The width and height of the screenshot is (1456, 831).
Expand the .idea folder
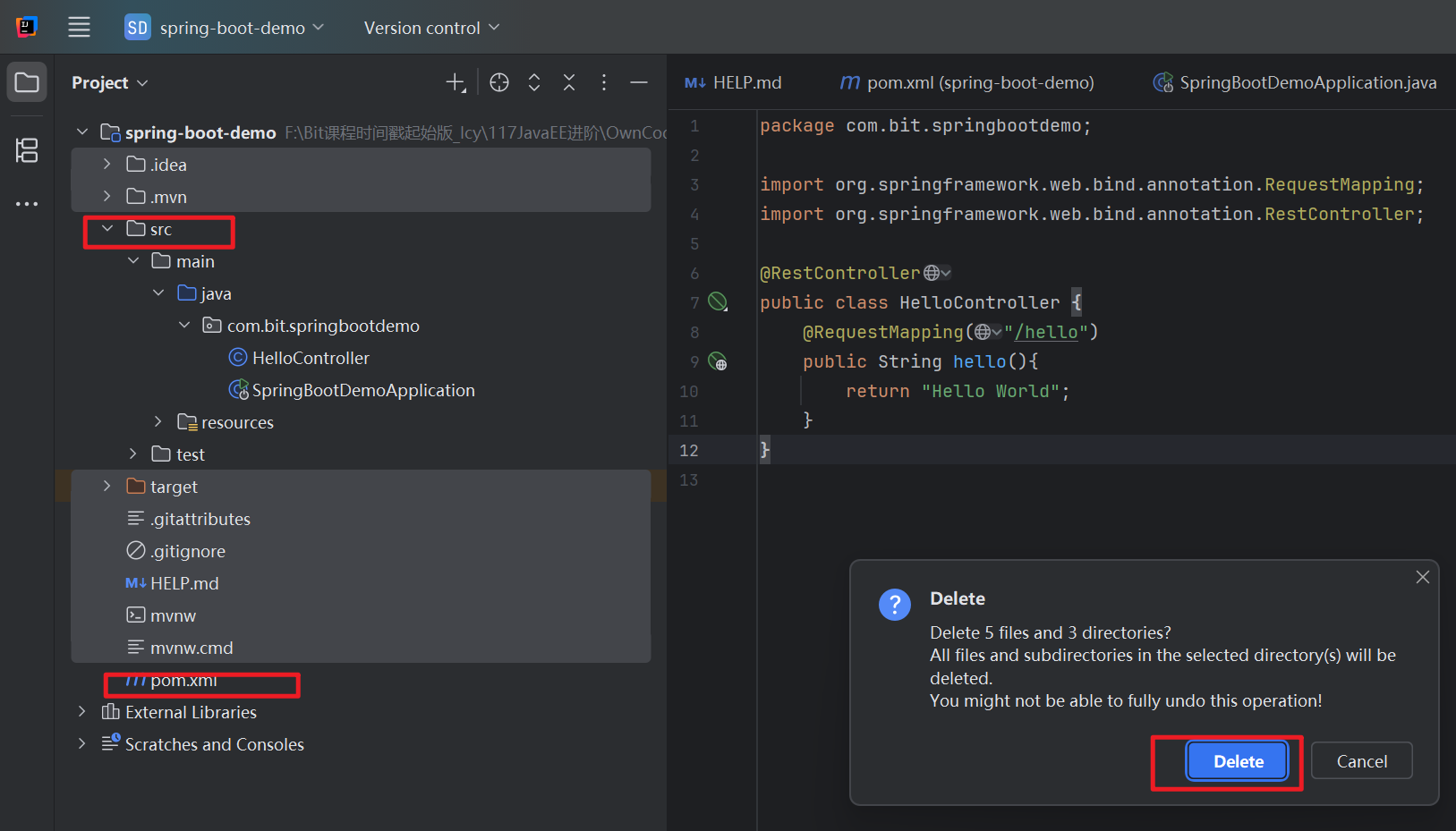[x=107, y=165]
